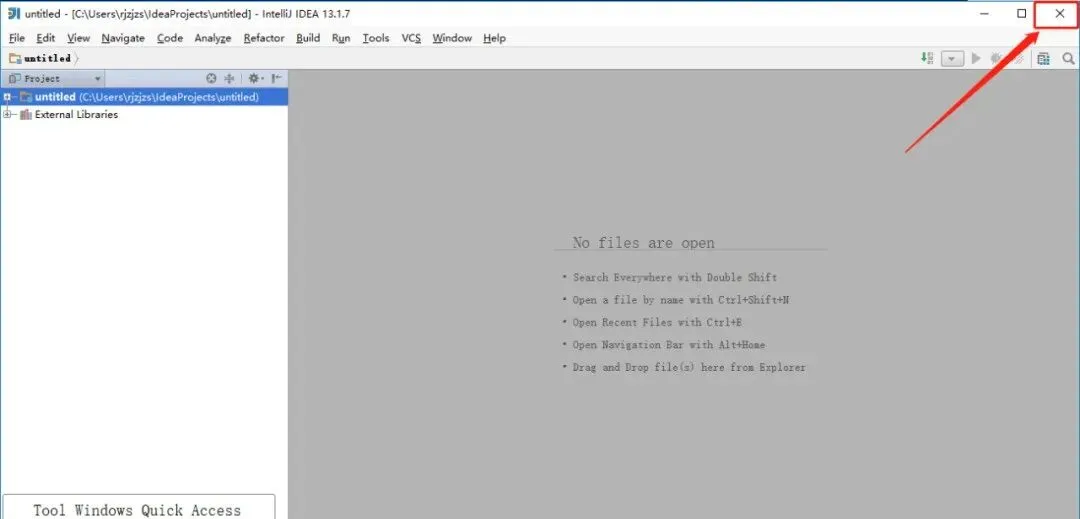Click the Collapse All icon in Project panel
The image size is (1080, 519).
229,78
